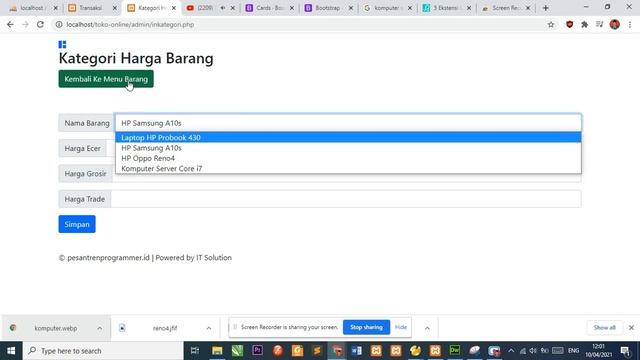Select Laptop HP Probook 430 option
640x360 pixels.
[348, 138]
